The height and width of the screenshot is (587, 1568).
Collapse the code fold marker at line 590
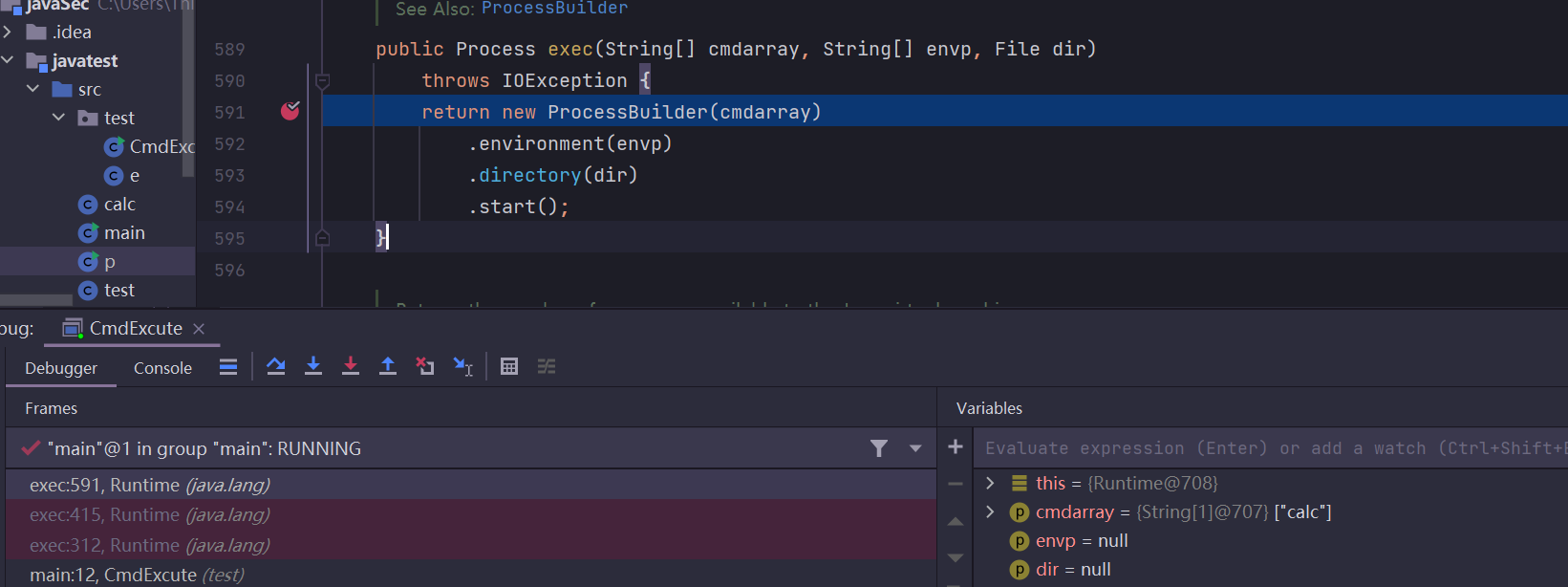[x=323, y=81]
